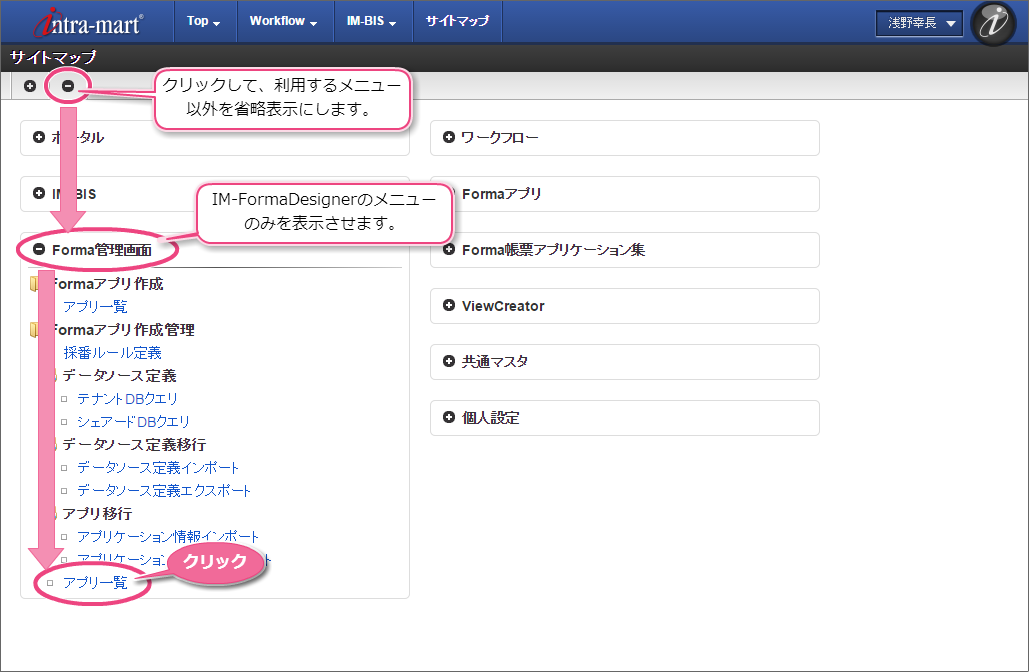This screenshot has height=672, width=1029.
Task: Select the アプリ移行 folder heading
Action: 97,514
